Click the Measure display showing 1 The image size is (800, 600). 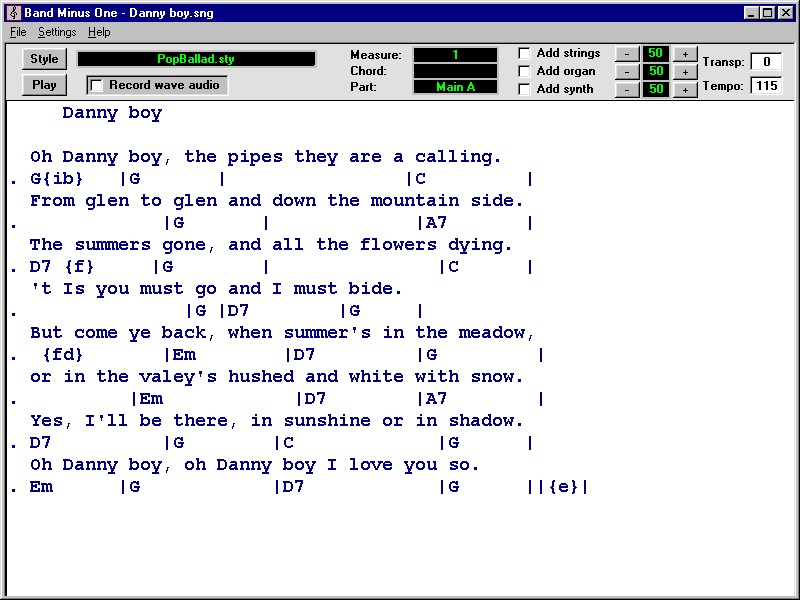pos(455,55)
